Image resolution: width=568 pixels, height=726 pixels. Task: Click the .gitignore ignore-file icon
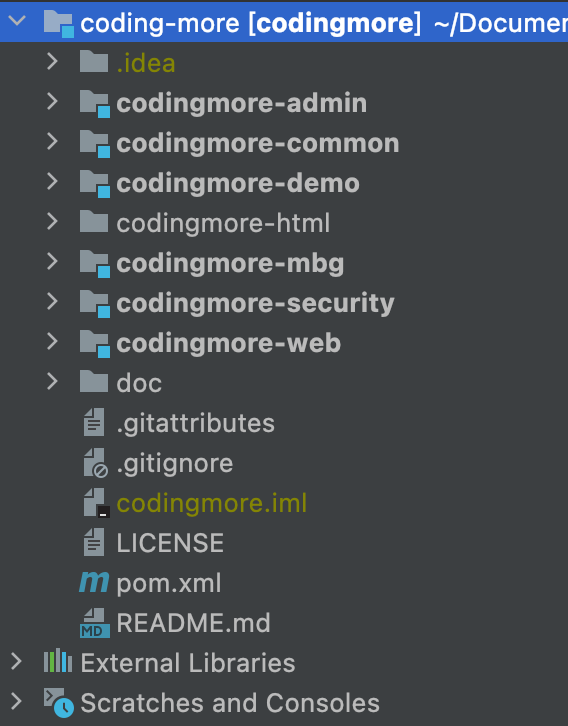coord(95,463)
